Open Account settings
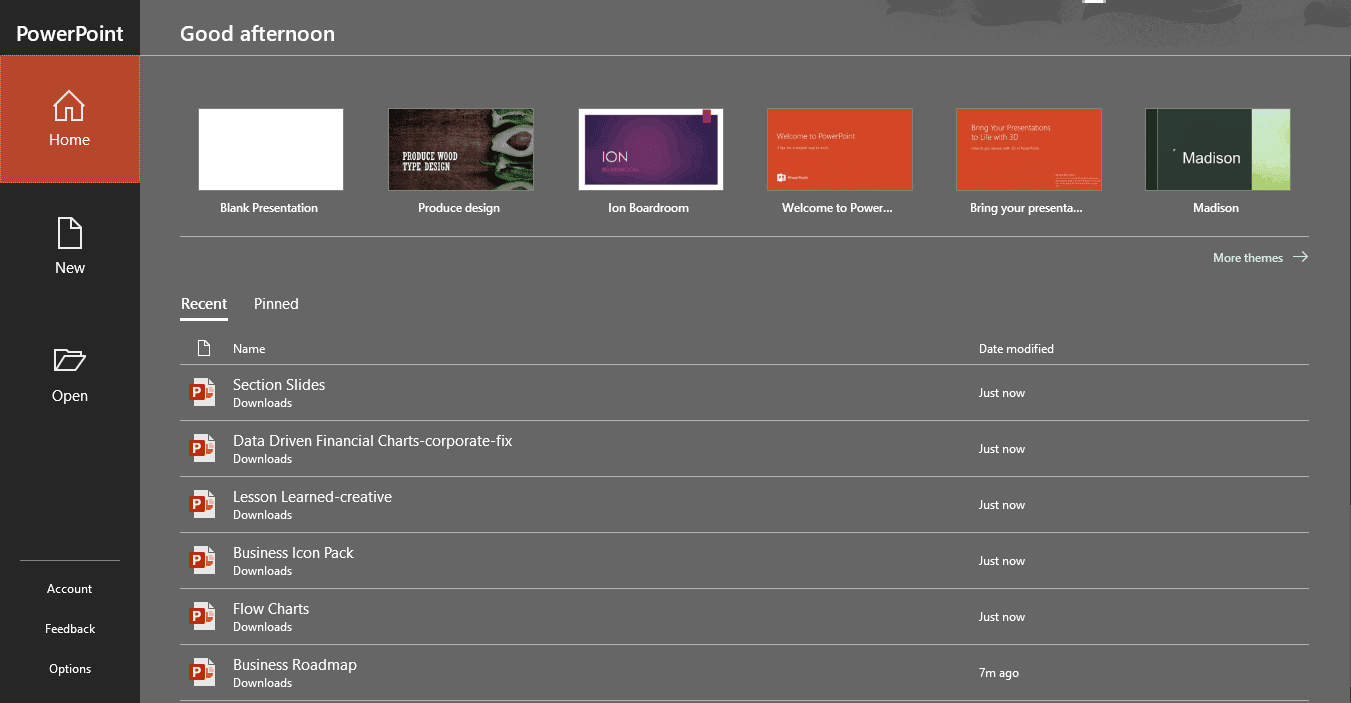 click(69, 588)
